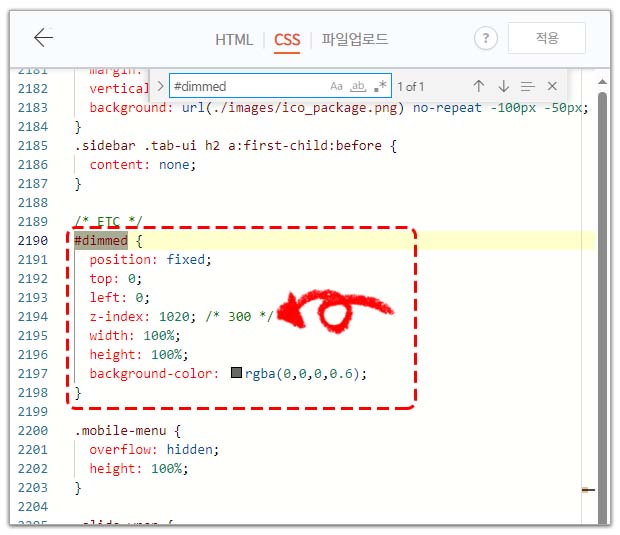Close the find search widget
The width and height of the screenshot is (620, 535).
click(552, 86)
